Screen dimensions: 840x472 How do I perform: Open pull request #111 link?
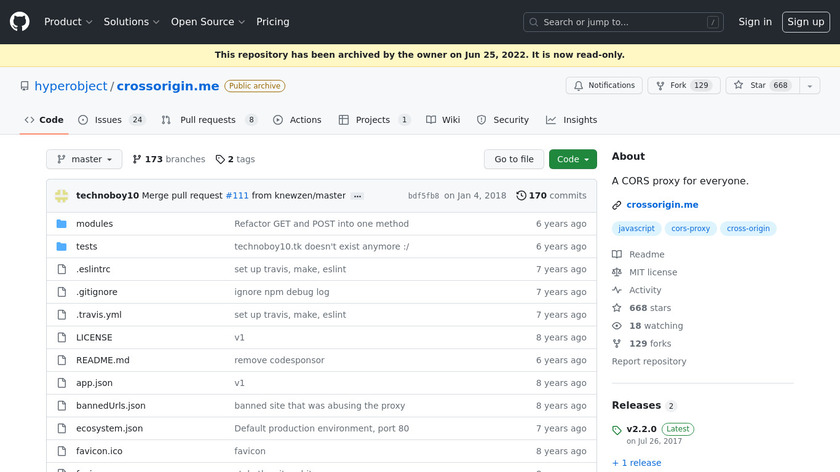237,196
